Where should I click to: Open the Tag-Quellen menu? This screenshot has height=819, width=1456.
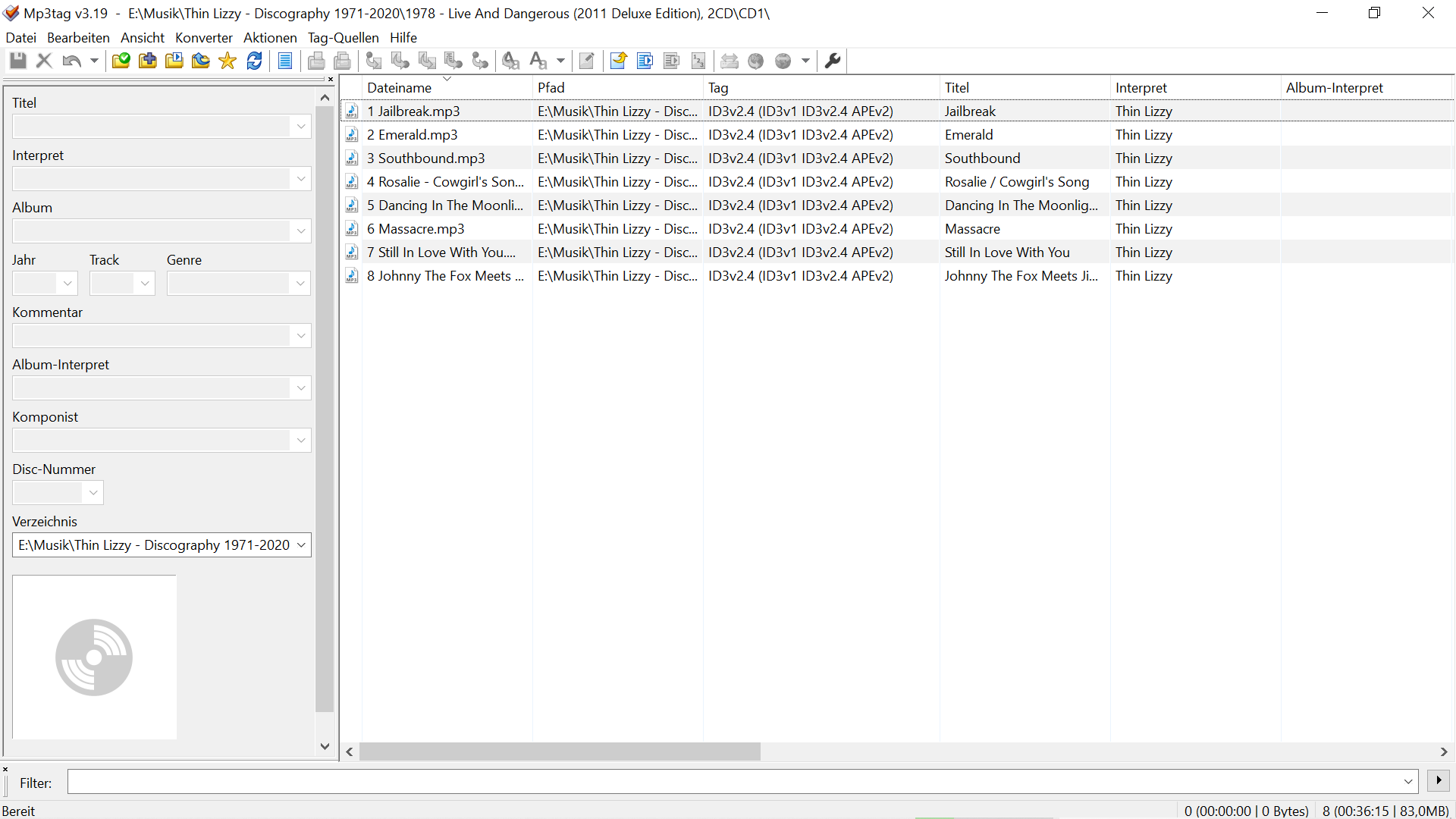coord(344,38)
